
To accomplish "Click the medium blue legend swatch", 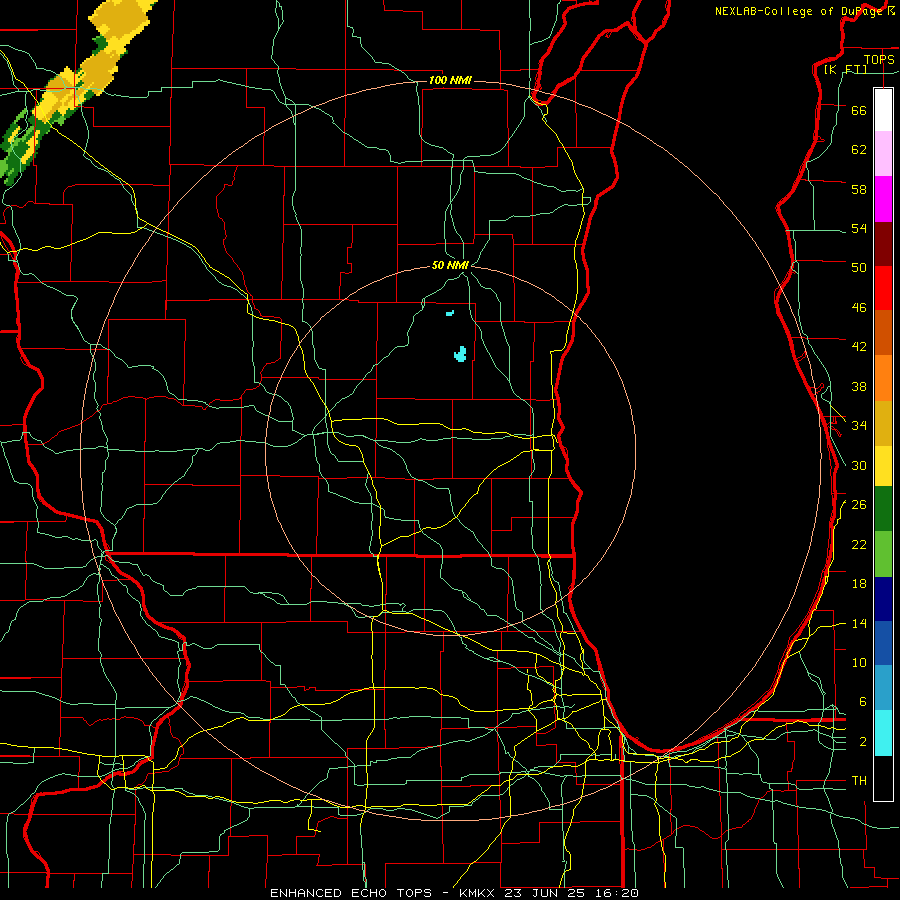I will (883, 643).
